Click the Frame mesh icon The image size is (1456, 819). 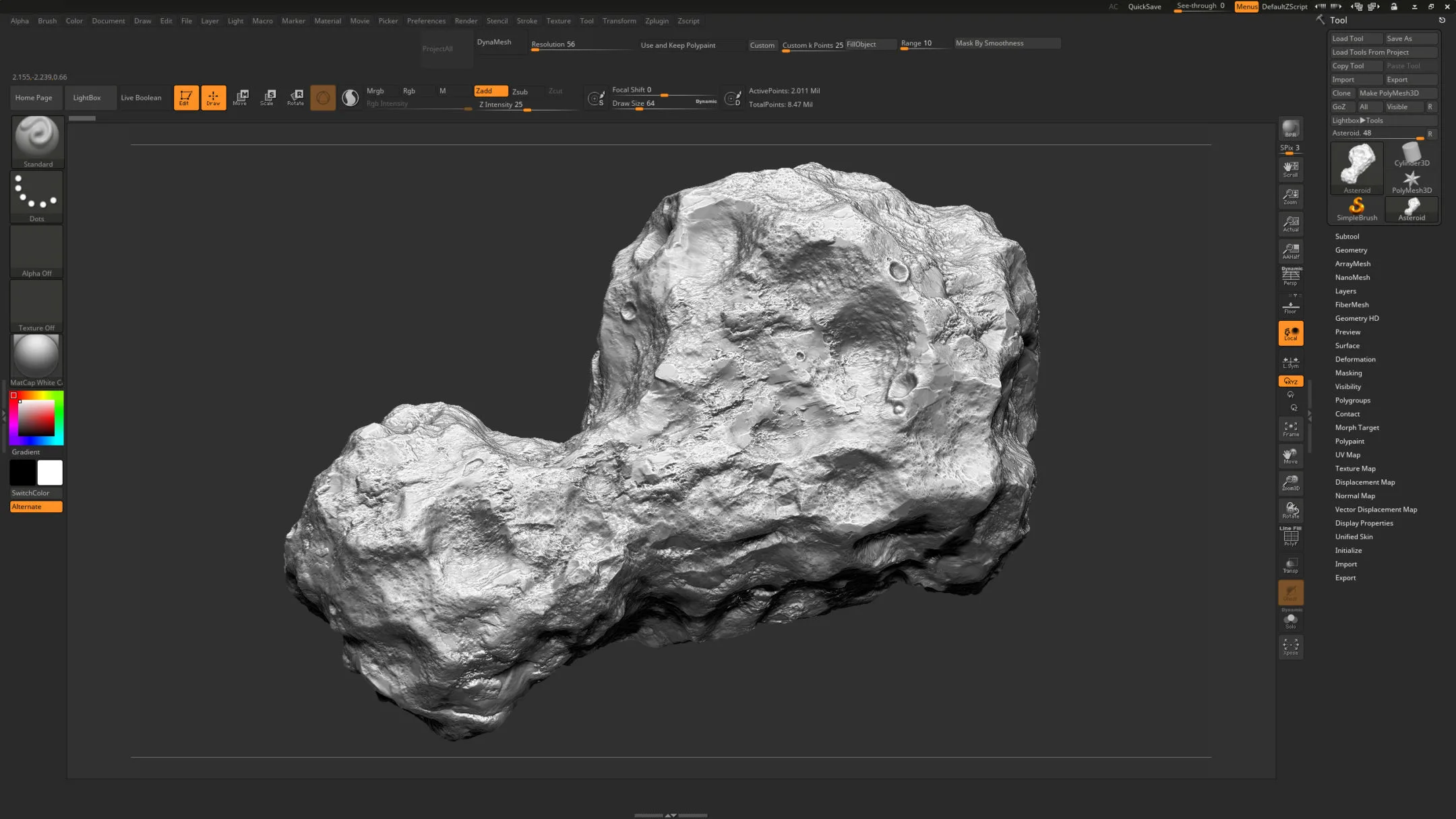[1290, 429]
